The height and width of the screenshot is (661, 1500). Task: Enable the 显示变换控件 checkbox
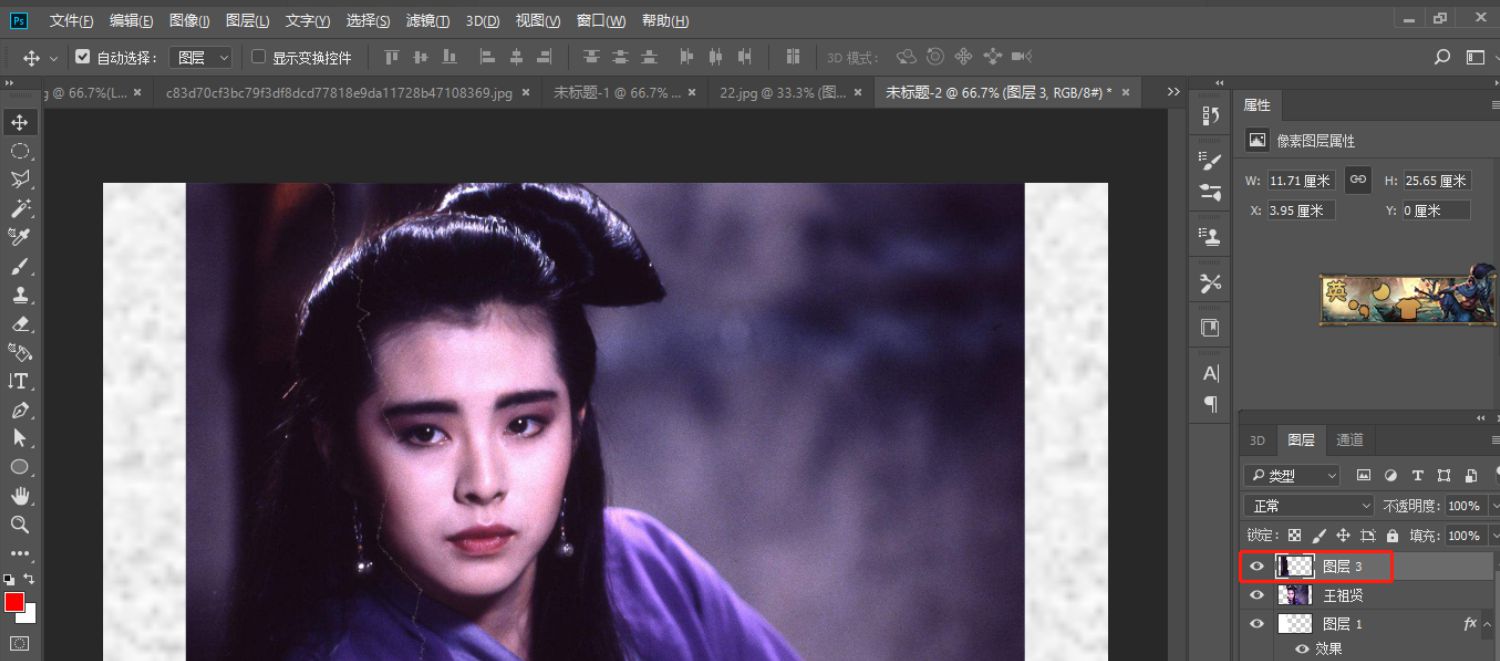tap(258, 57)
